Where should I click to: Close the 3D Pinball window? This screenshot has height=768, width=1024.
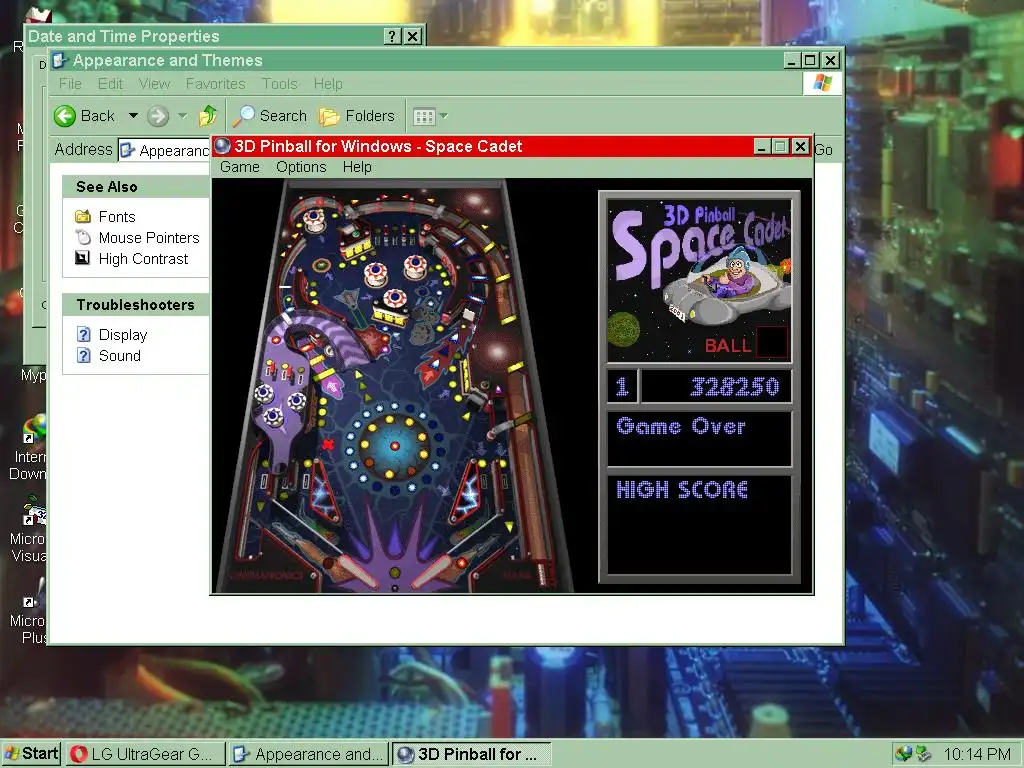click(x=800, y=146)
